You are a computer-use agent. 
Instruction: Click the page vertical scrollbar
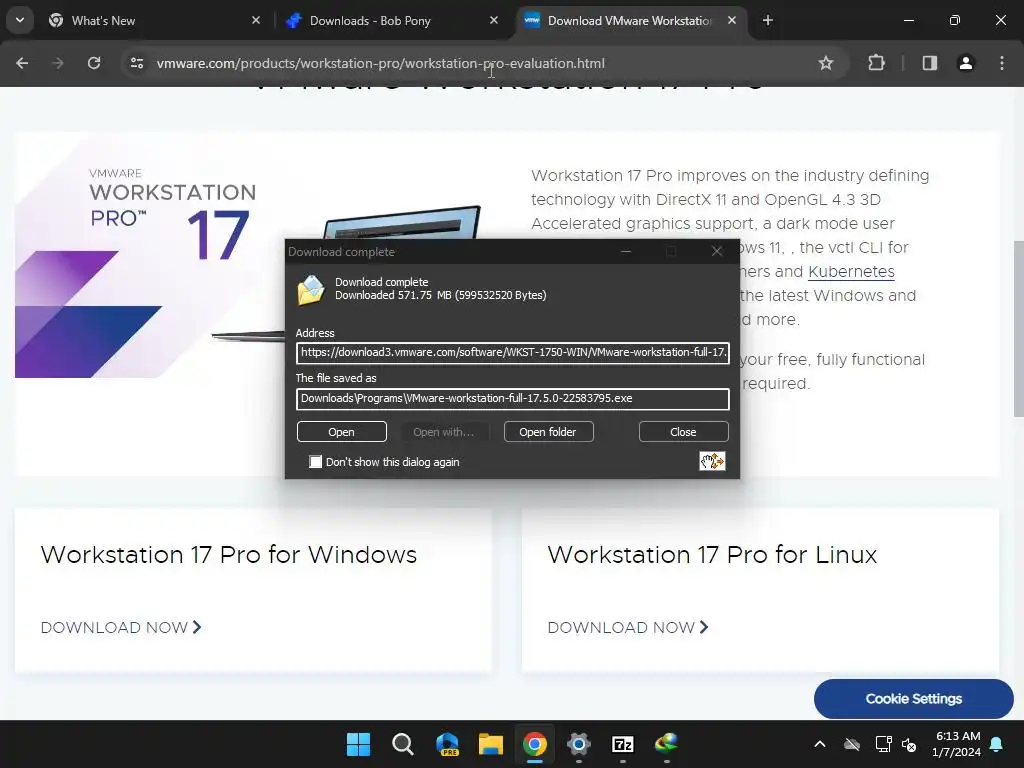pos(1018,328)
